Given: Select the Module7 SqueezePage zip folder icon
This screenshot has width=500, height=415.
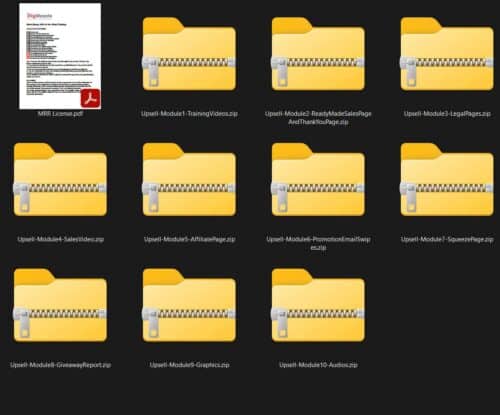Looking at the screenshot, I should click(x=447, y=180).
